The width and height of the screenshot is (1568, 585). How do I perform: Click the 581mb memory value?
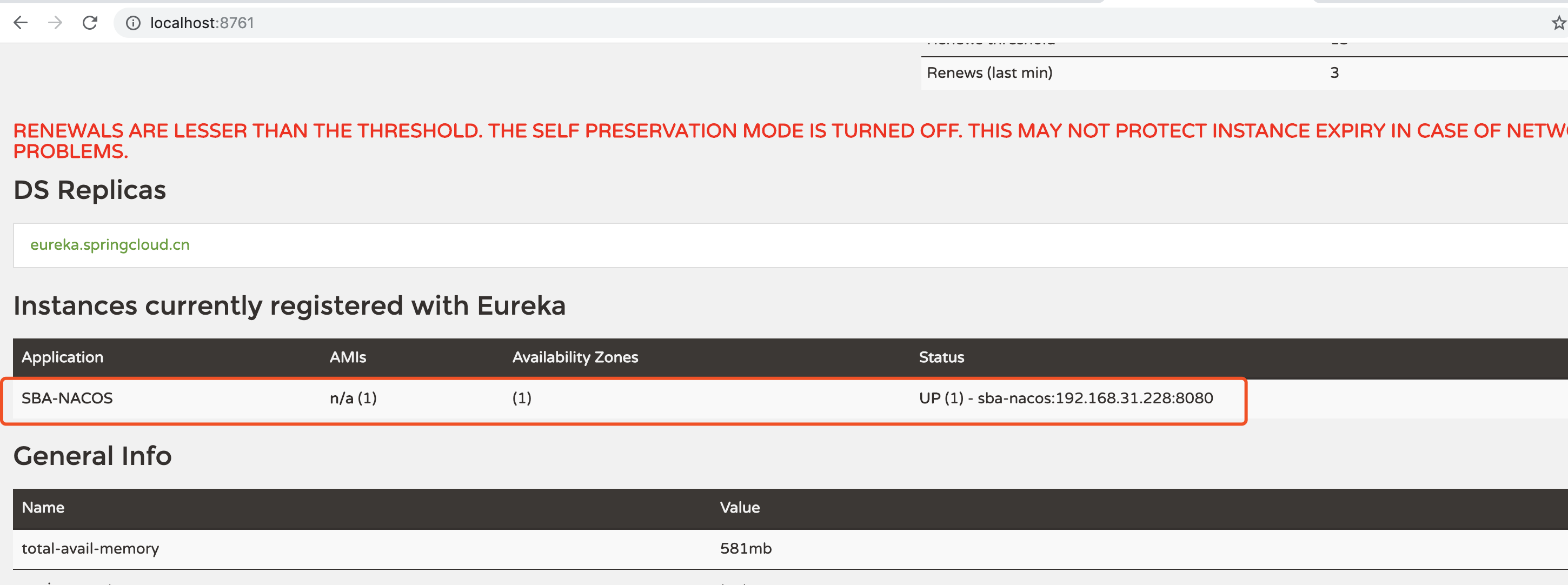[x=746, y=548]
